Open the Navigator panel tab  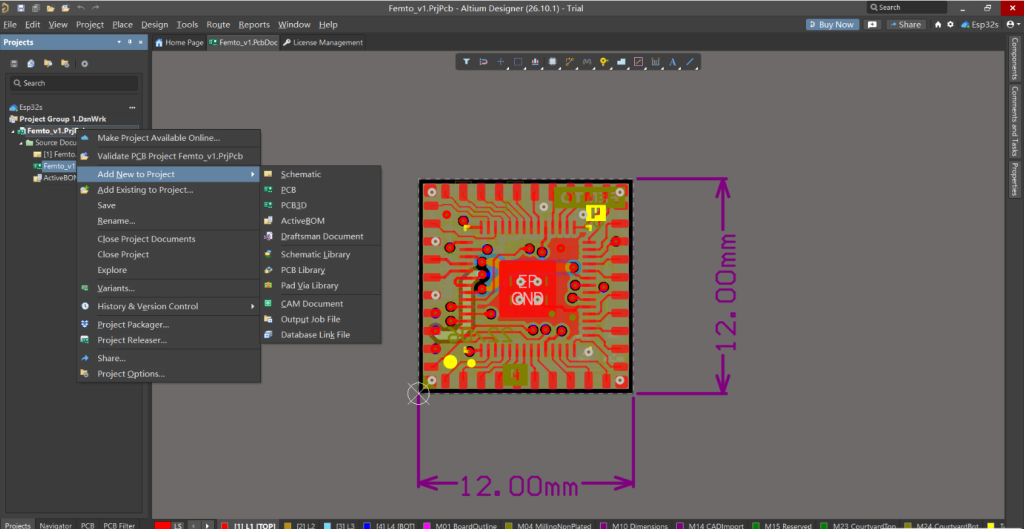(x=56, y=525)
